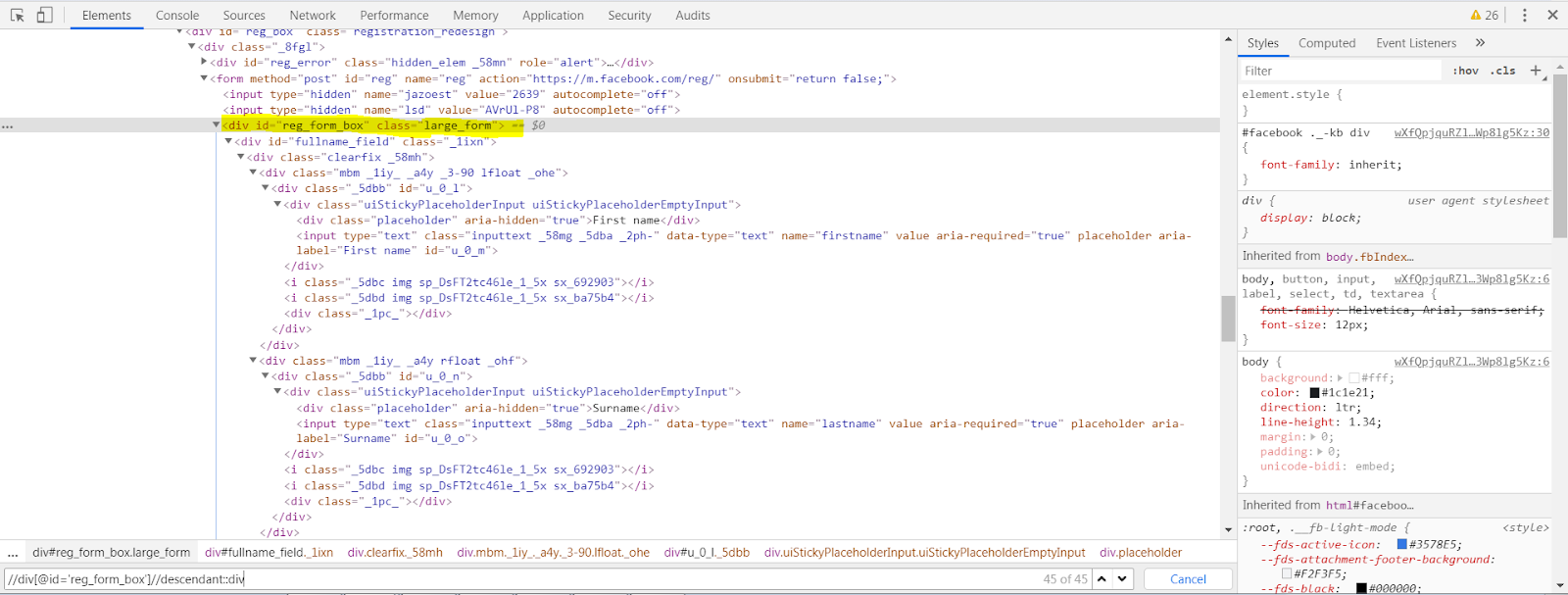Click the Styles filter input field
Screen dimensions: 1568x595
point(1343,71)
